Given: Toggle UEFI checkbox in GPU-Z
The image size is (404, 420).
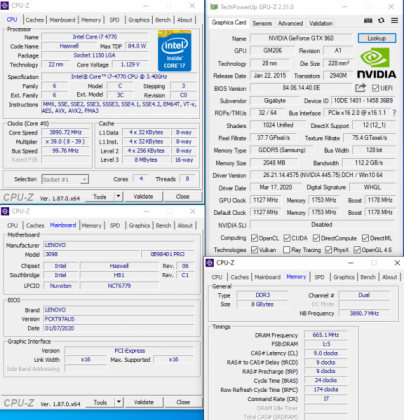Looking at the screenshot, I should [x=375, y=88].
